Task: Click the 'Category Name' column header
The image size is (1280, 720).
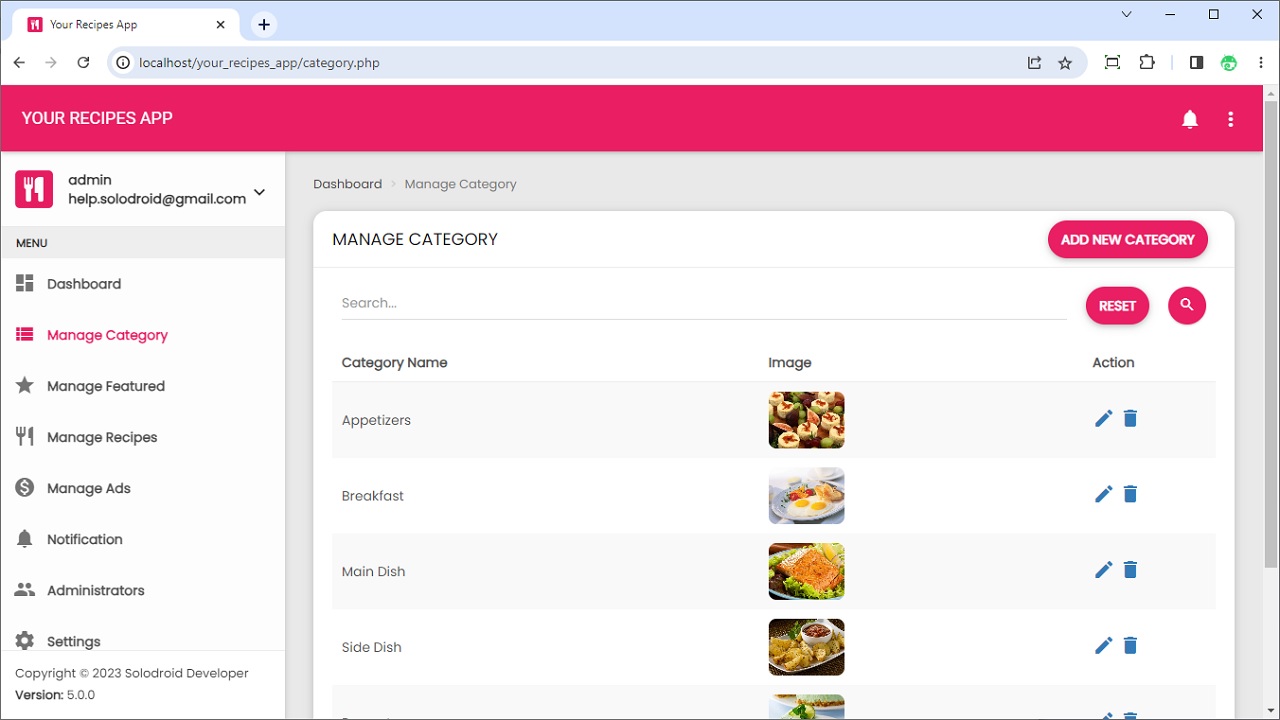Action: [x=394, y=363]
